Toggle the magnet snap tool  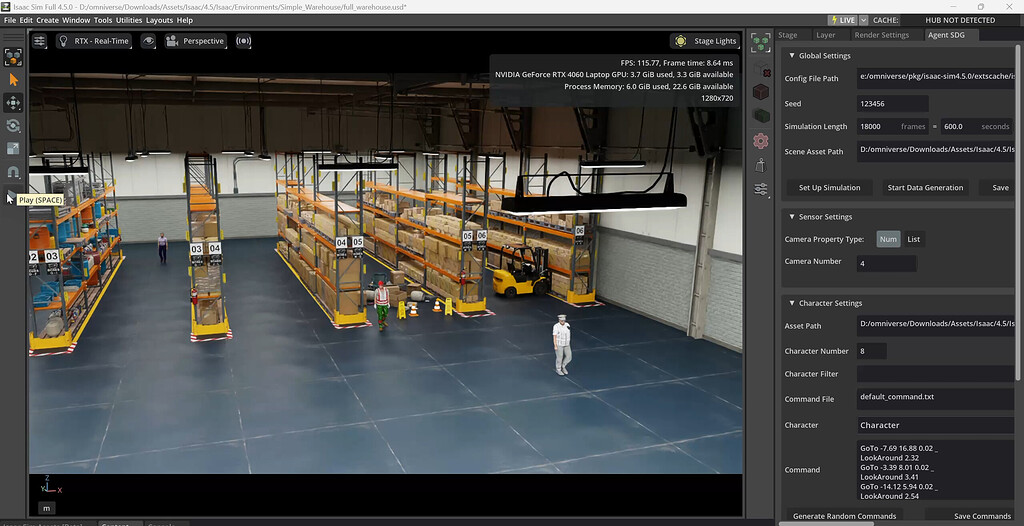pyautogui.click(x=14, y=172)
